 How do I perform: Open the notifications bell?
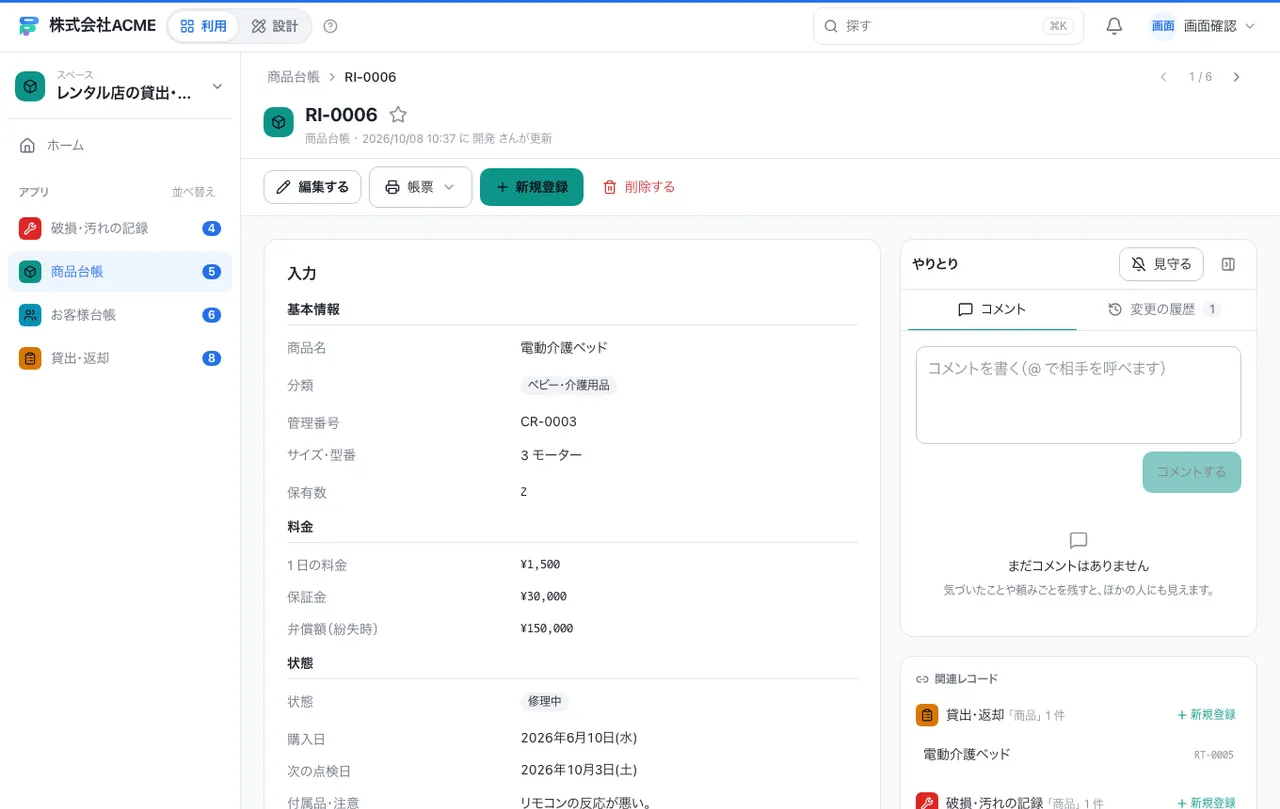pyautogui.click(x=1114, y=26)
